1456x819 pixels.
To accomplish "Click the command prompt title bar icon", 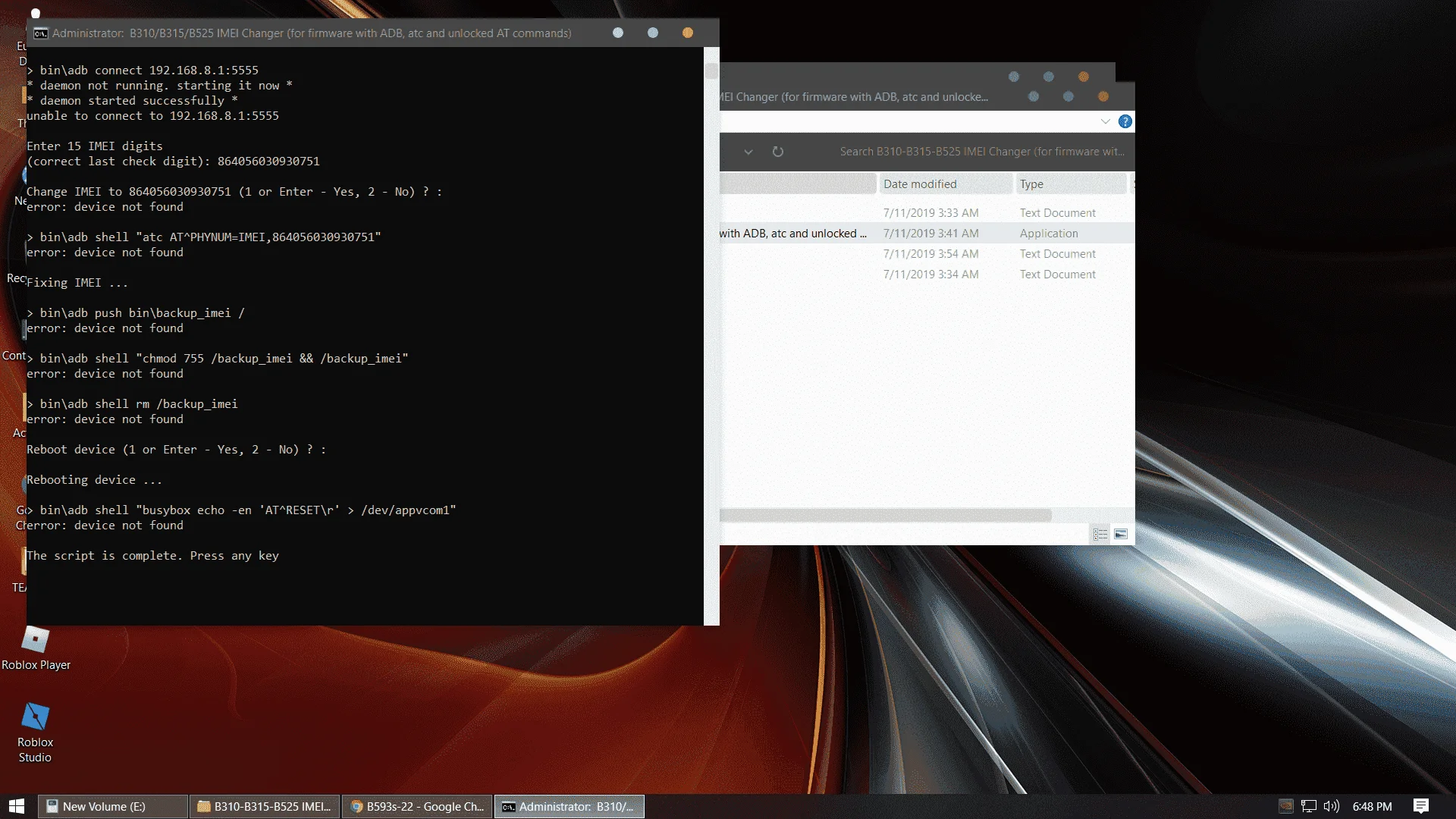I will coord(41,33).
